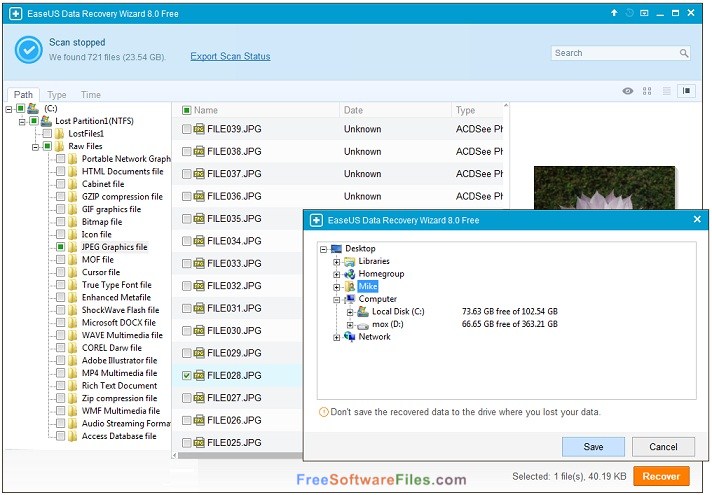Sort by the Name column header

pyautogui.click(x=206, y=110)
